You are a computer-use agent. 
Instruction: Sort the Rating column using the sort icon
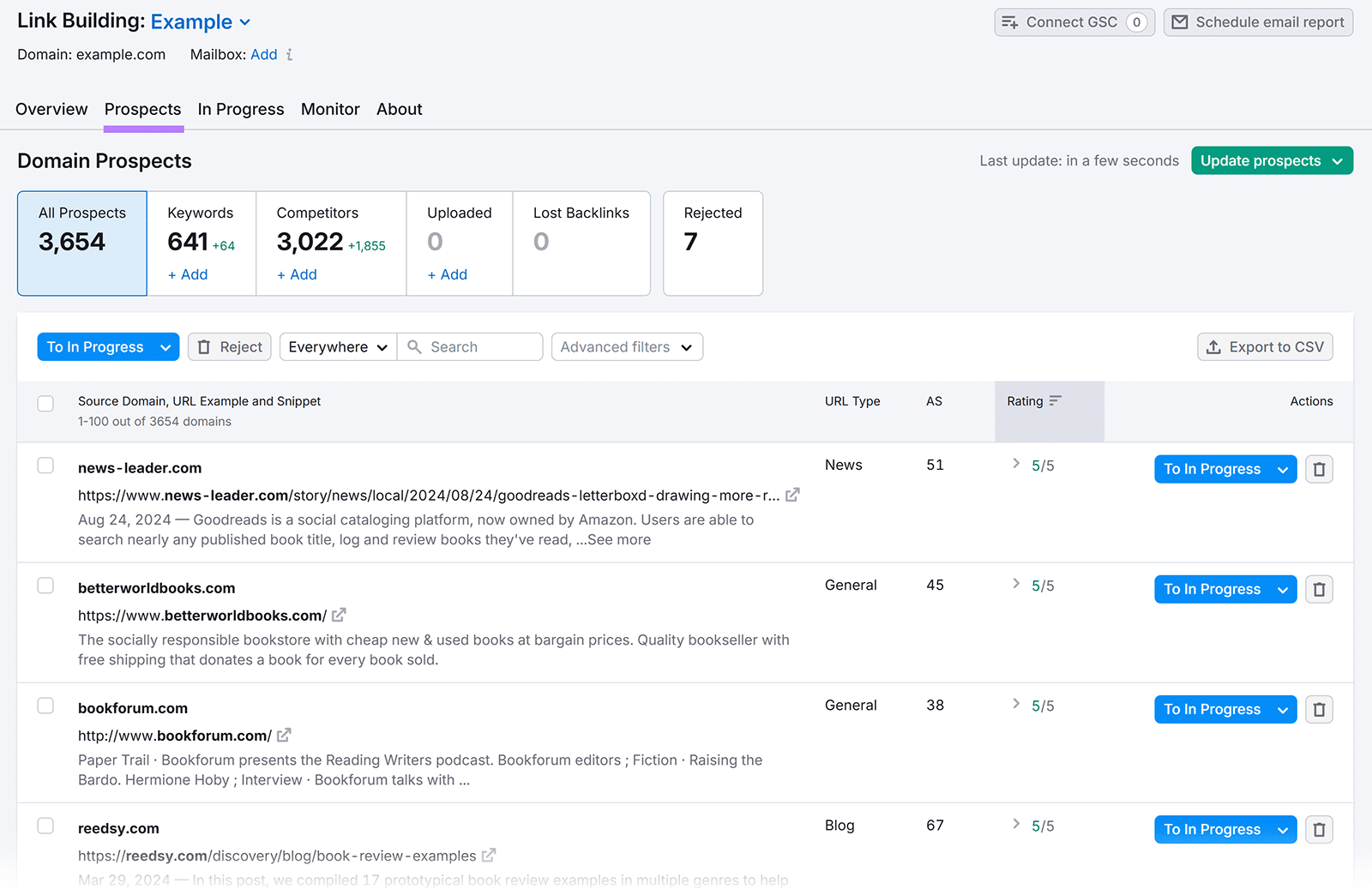(1054, 400)
